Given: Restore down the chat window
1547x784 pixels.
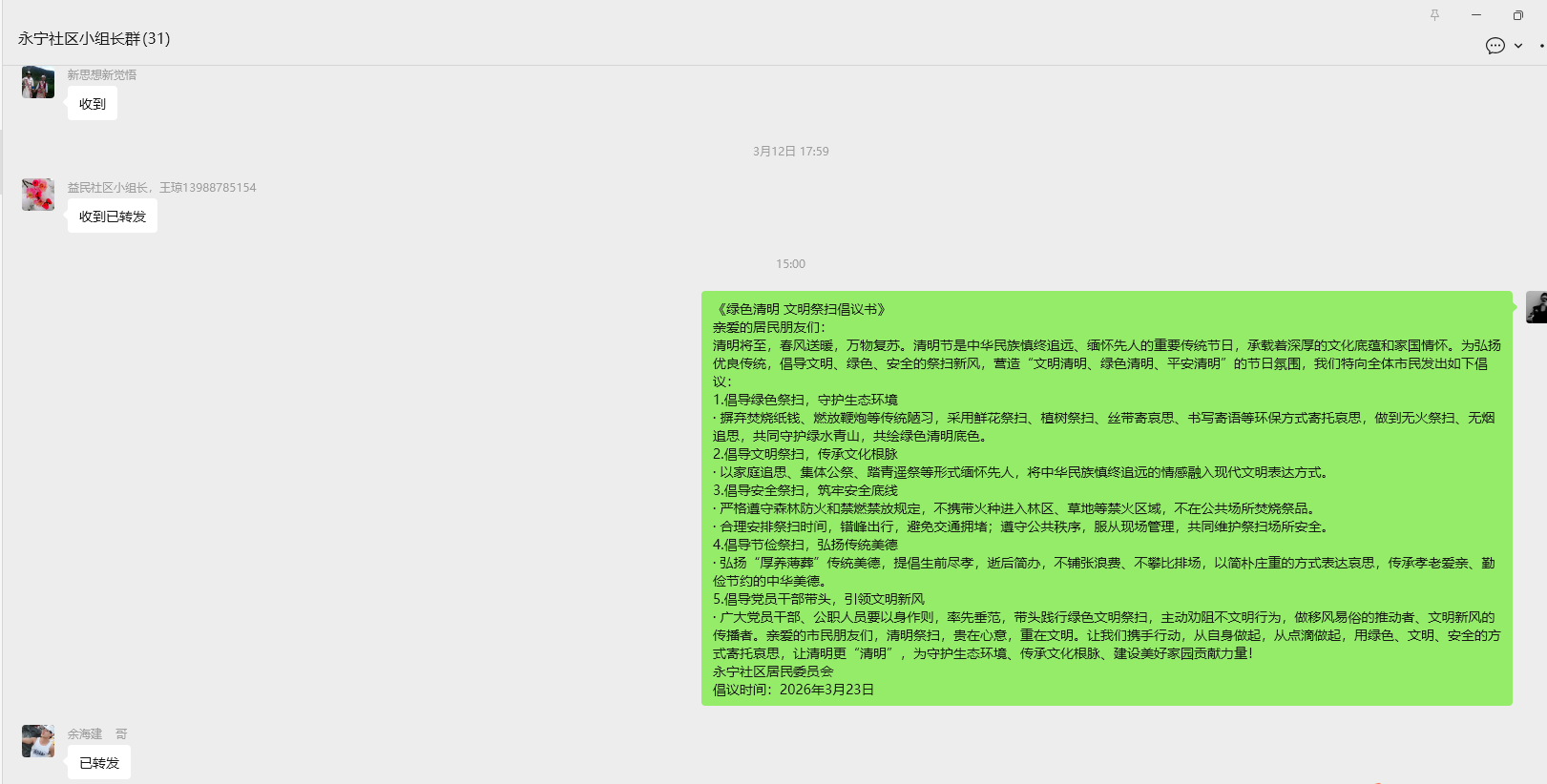Looking at the screenshot, I should click(1517, 15).
